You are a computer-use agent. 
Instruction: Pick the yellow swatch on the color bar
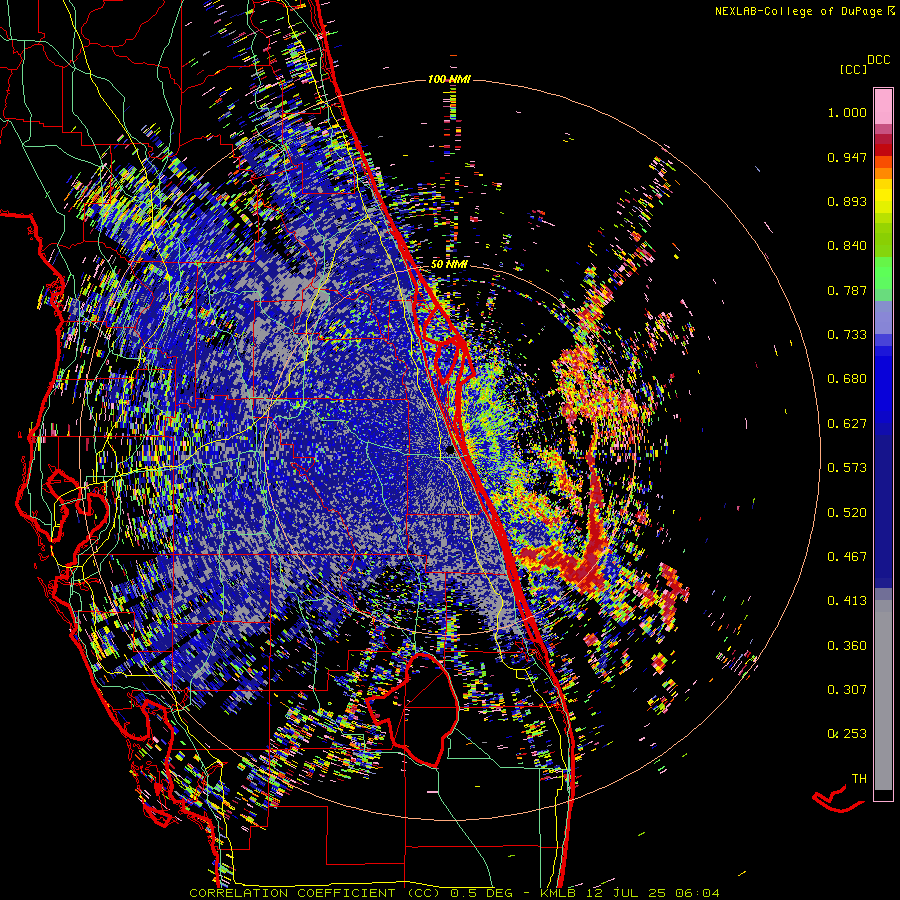[883, 196]
